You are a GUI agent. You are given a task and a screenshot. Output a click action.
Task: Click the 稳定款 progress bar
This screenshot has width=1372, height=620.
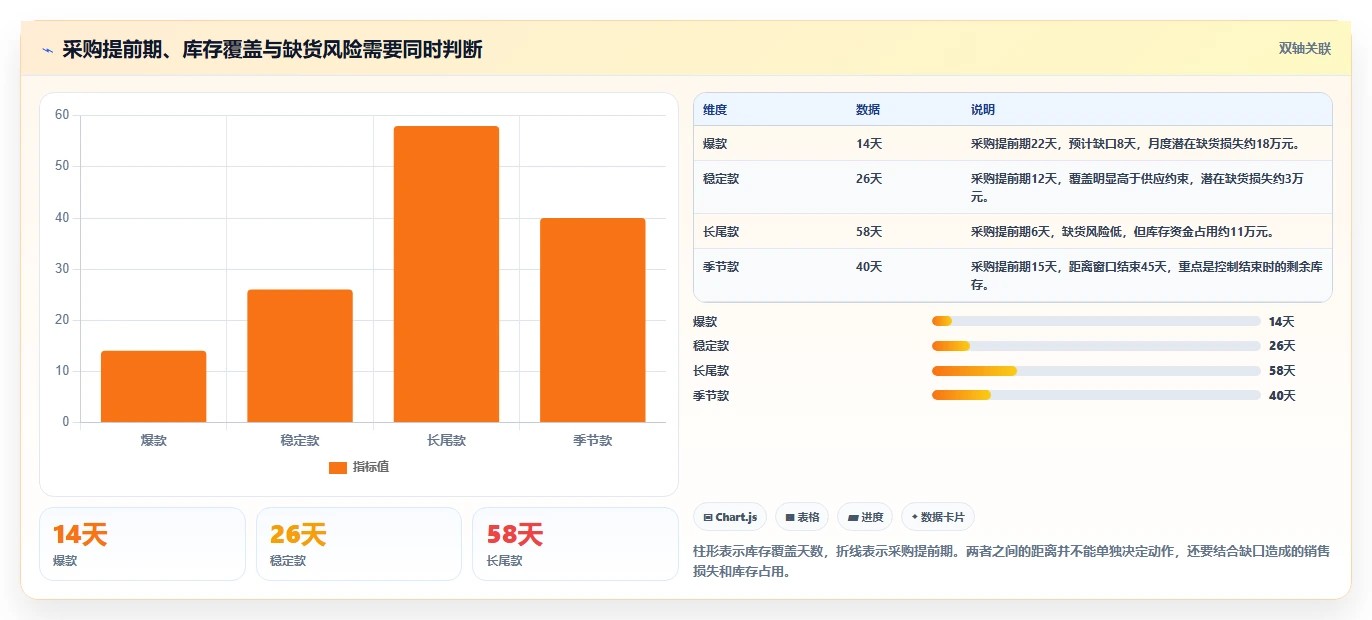point(1095,346)
